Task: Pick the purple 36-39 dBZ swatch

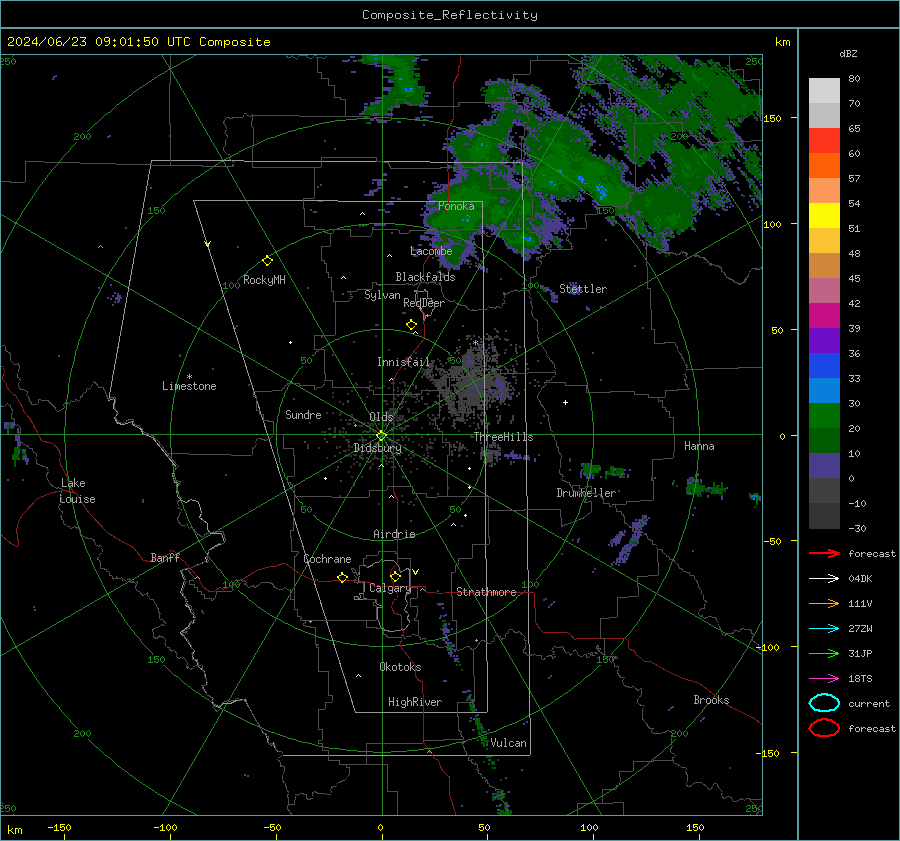Action: [824, 340]
